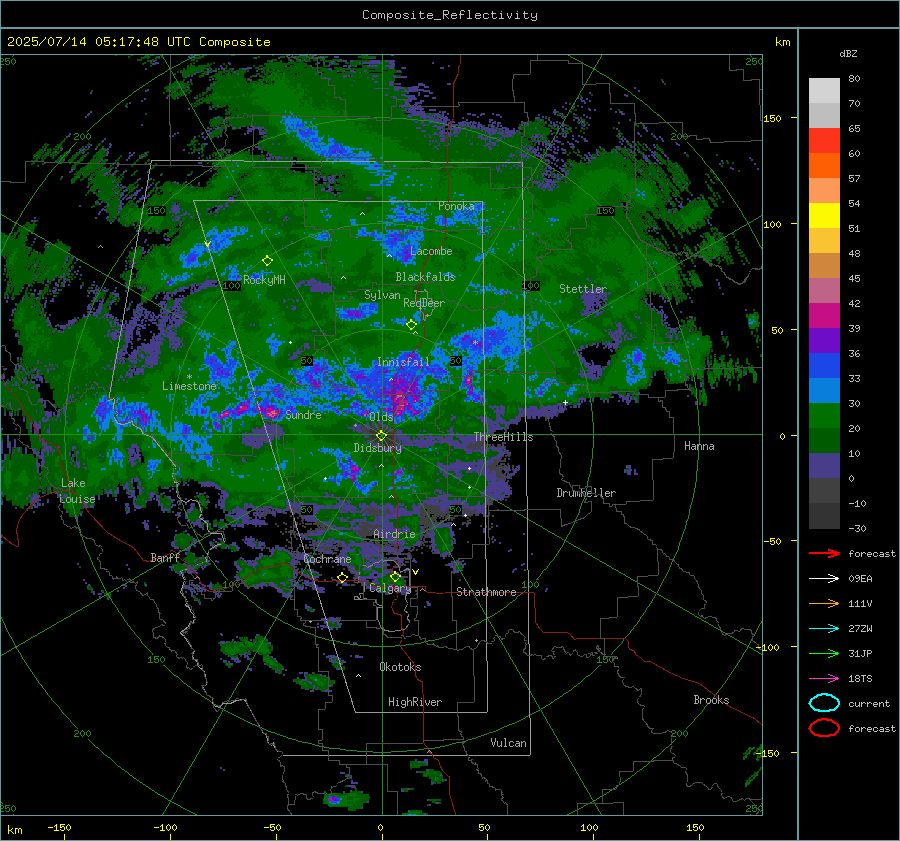Click the orange 111V arrow legend icon
This screenshot has height=841, width=900.
(824, 603)
